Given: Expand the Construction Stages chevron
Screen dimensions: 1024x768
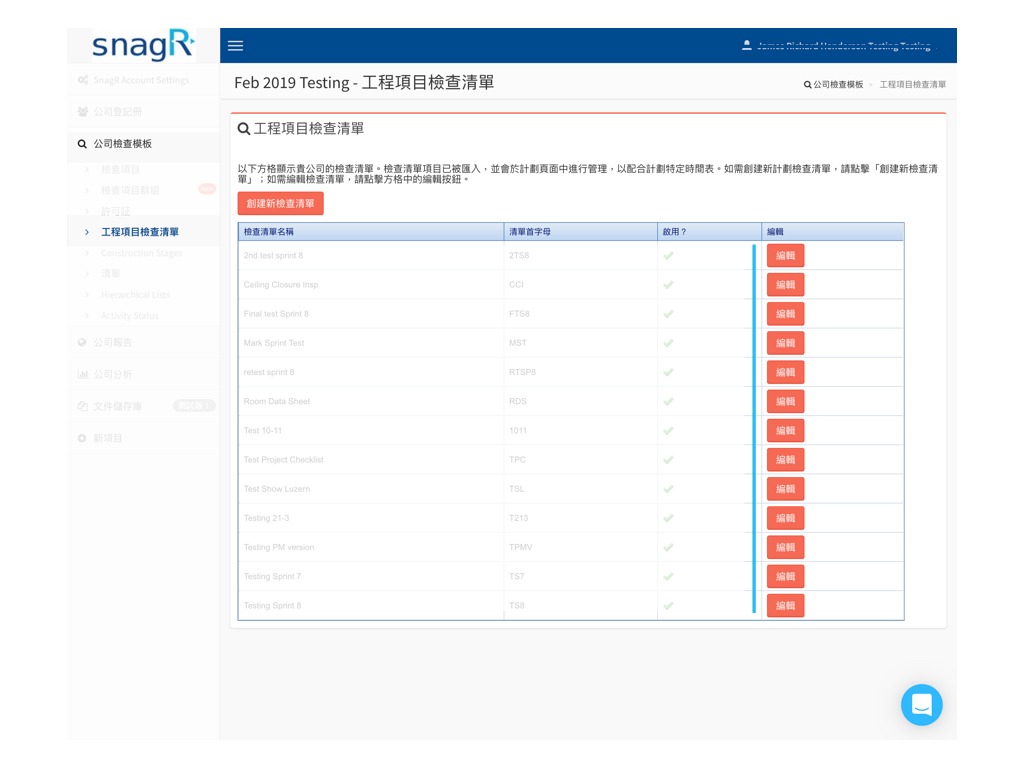Looking at the screenshot, I should click(87, 253).
